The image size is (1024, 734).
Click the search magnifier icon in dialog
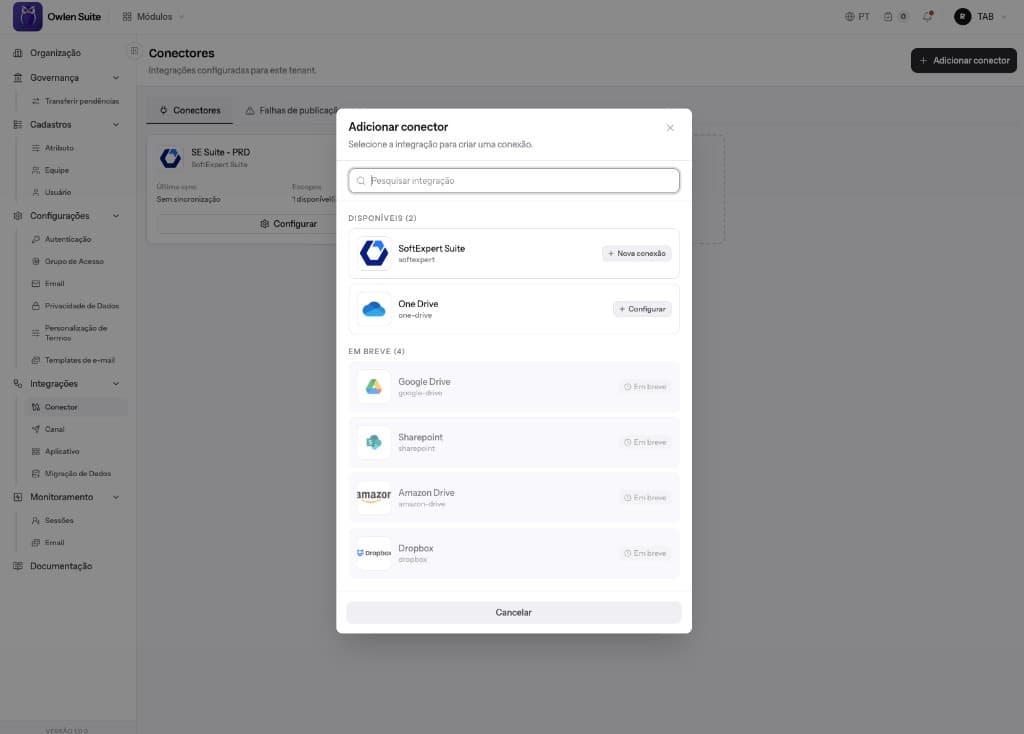[361, 181]
